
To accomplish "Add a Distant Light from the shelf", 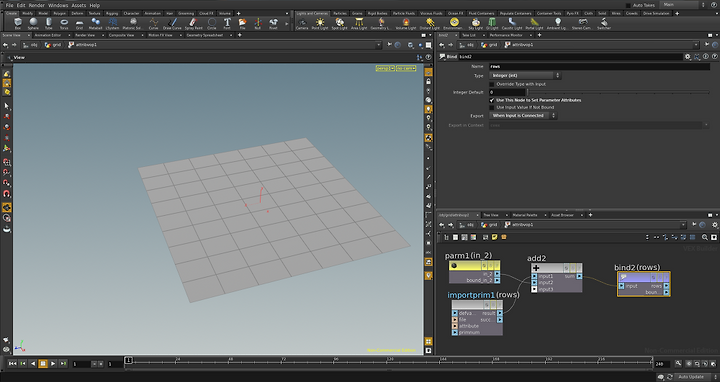I will pyautogui.click(x=430, y=23).
